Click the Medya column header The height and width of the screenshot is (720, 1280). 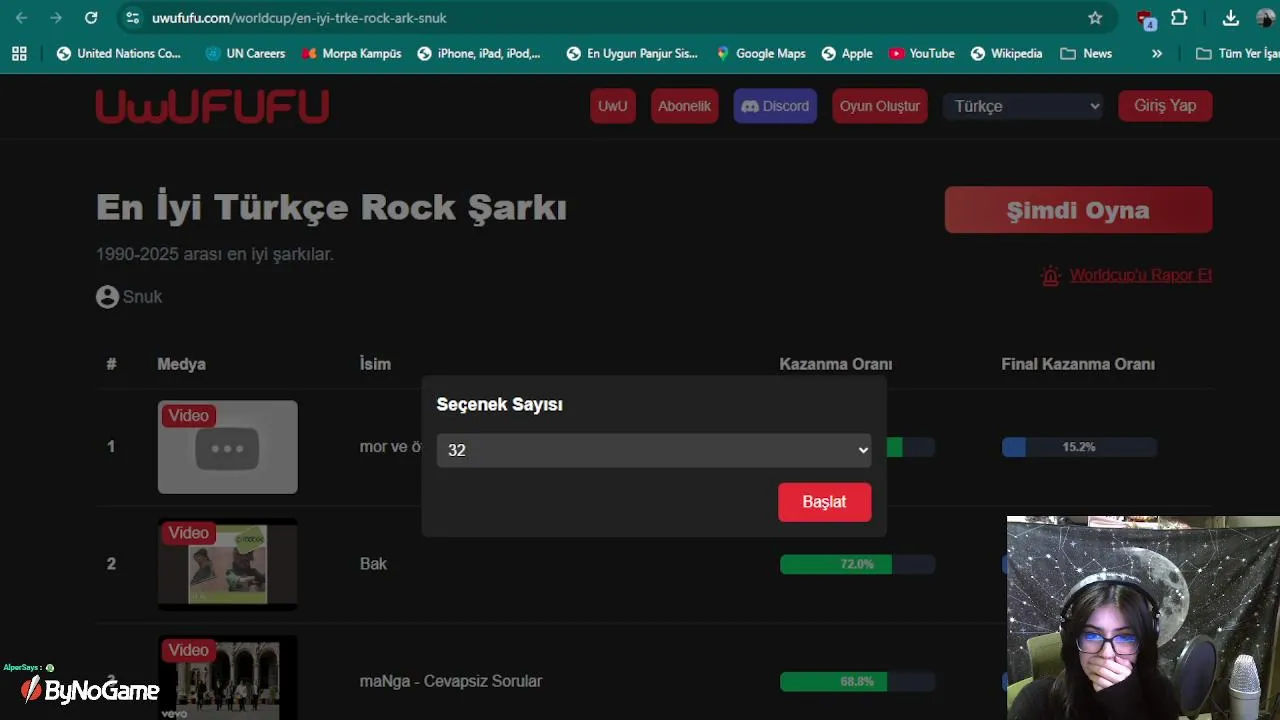coord(181,364)
